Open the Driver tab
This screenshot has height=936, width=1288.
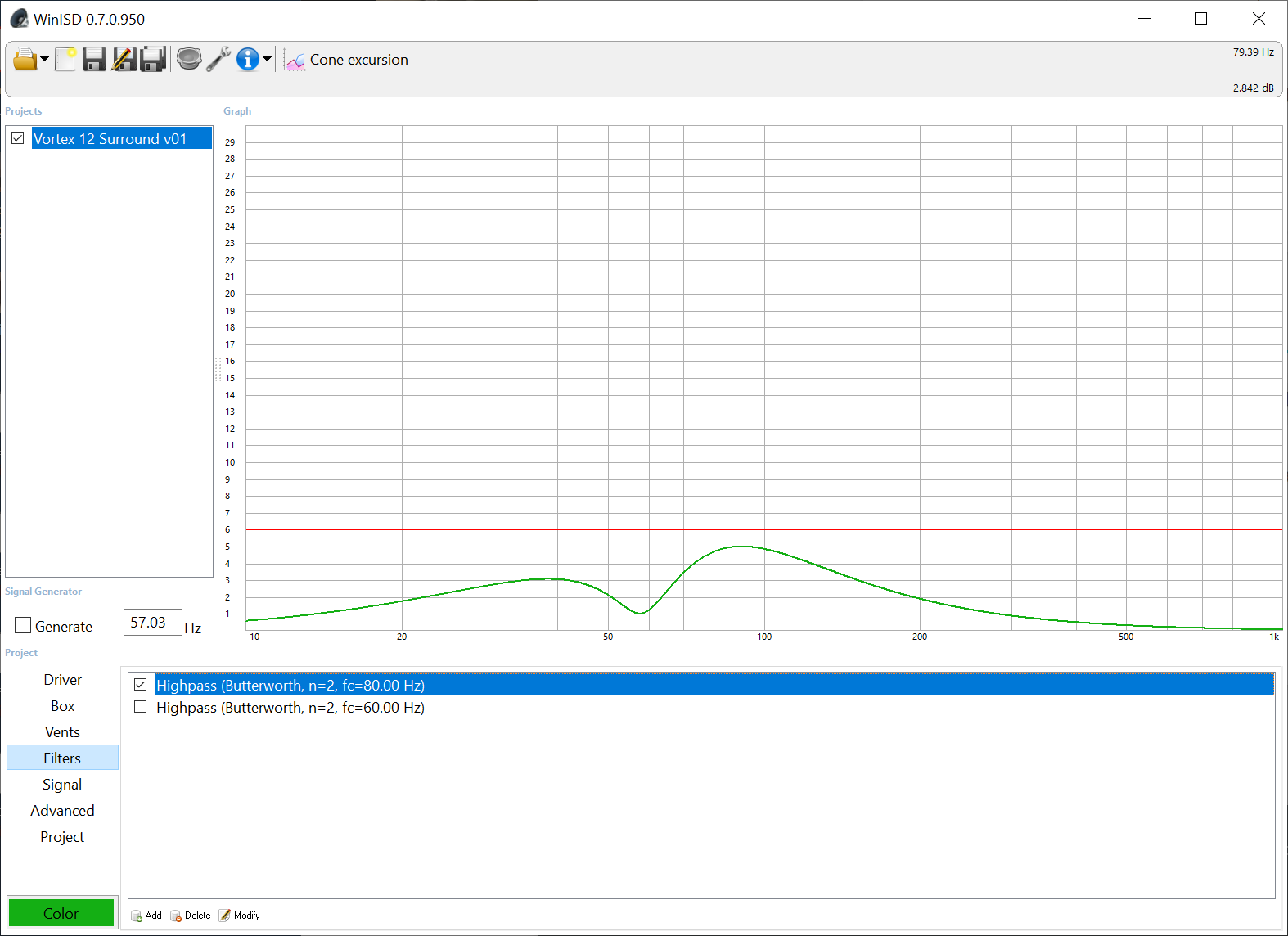(x=62, y=680)
